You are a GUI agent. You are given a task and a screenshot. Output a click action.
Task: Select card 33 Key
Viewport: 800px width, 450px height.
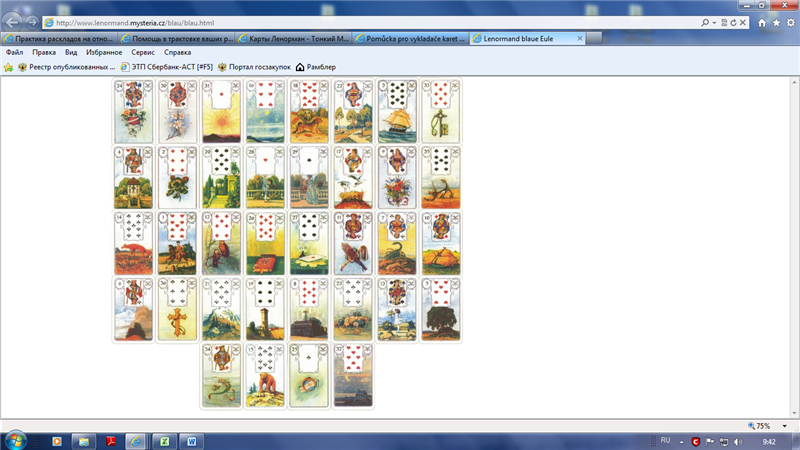click(x=441, y=111)
